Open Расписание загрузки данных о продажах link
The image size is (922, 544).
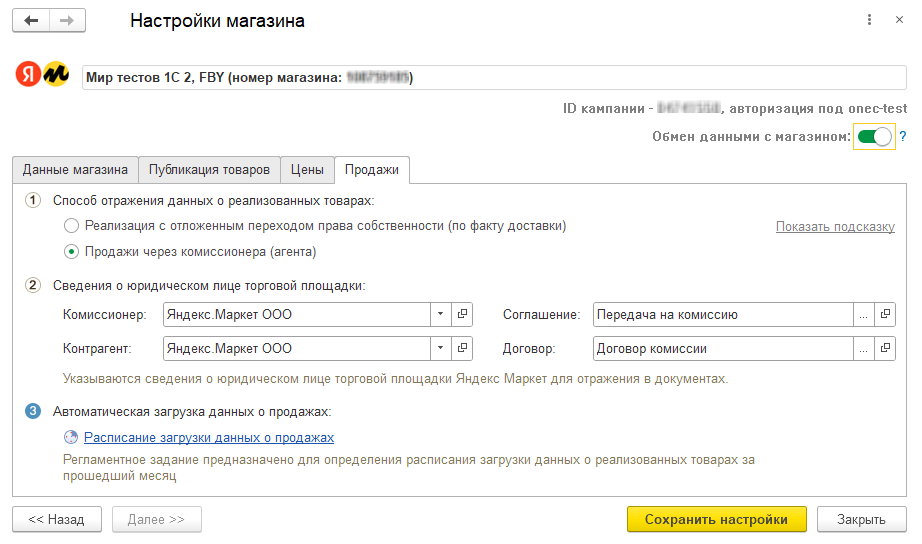point(209,437)
